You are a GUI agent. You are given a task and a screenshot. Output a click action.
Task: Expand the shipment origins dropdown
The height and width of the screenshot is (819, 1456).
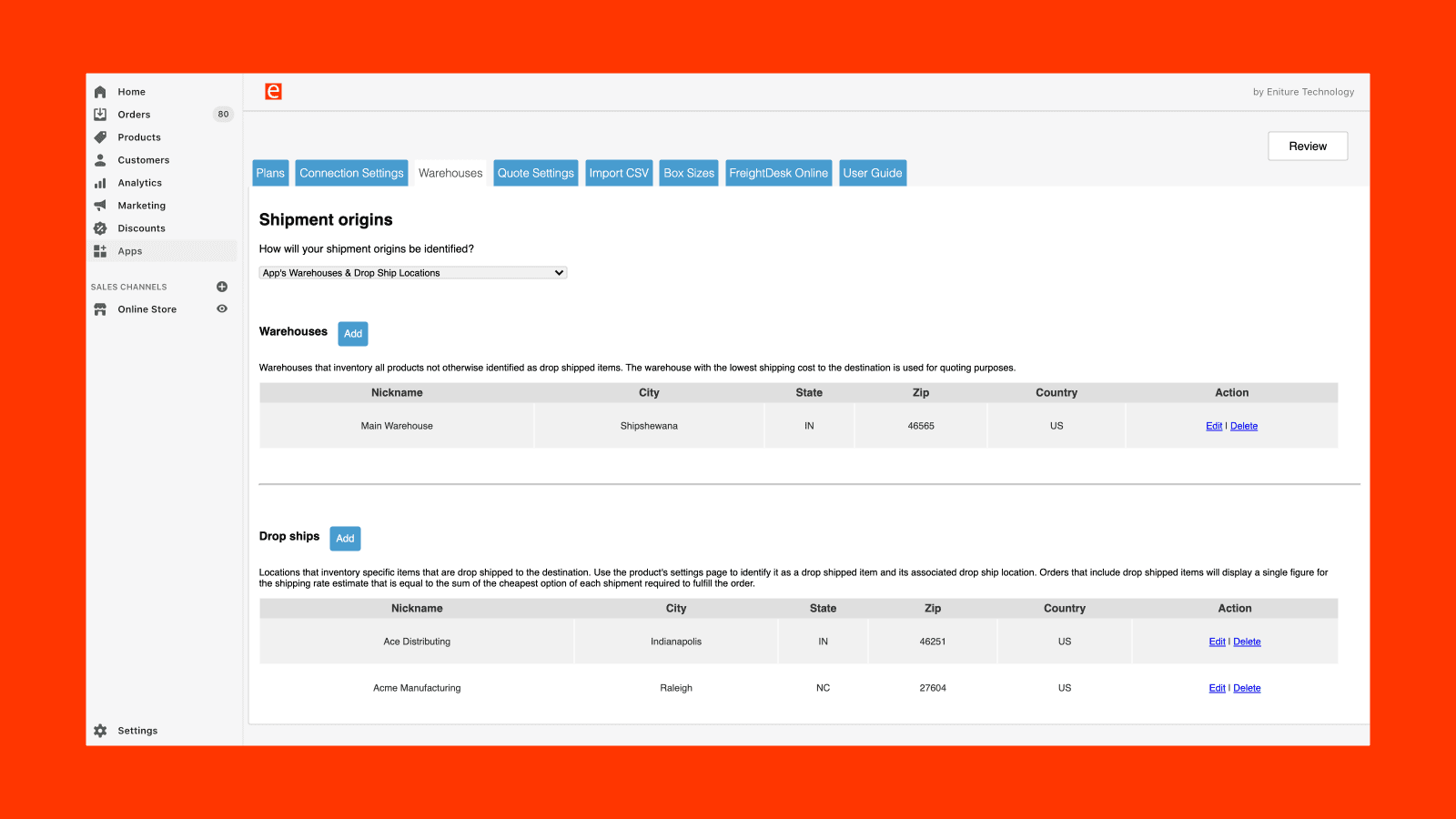click(x=413, y=273)
